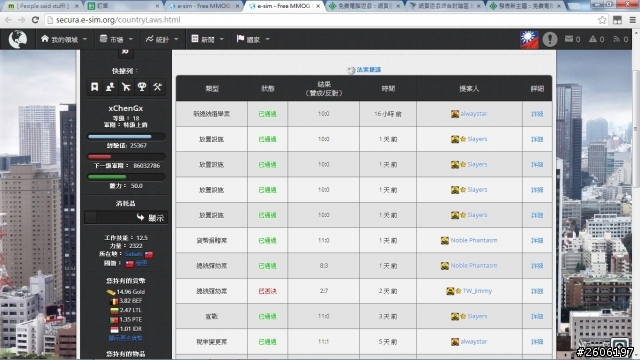The image size is (640, 360).
Task: Open the messages envelope icon
Action: [569, 39]
